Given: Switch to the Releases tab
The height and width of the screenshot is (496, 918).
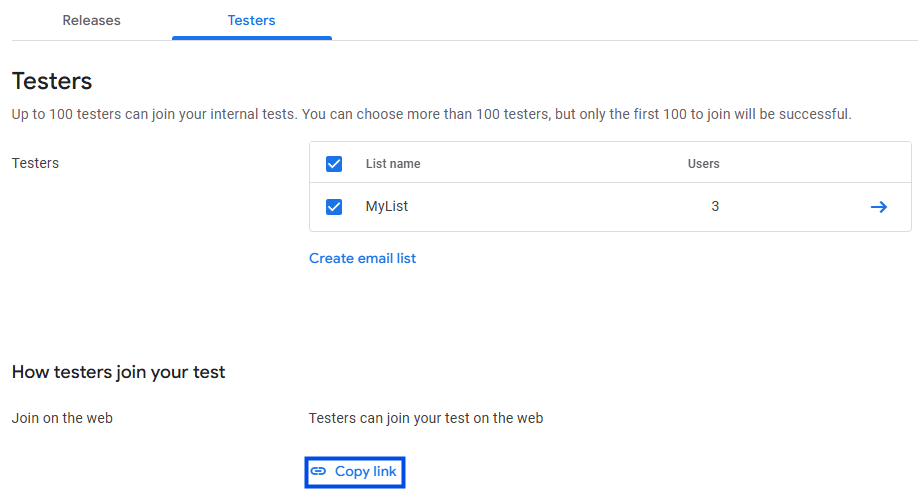Looking at the screenshot, I should [x=91, y=20].
